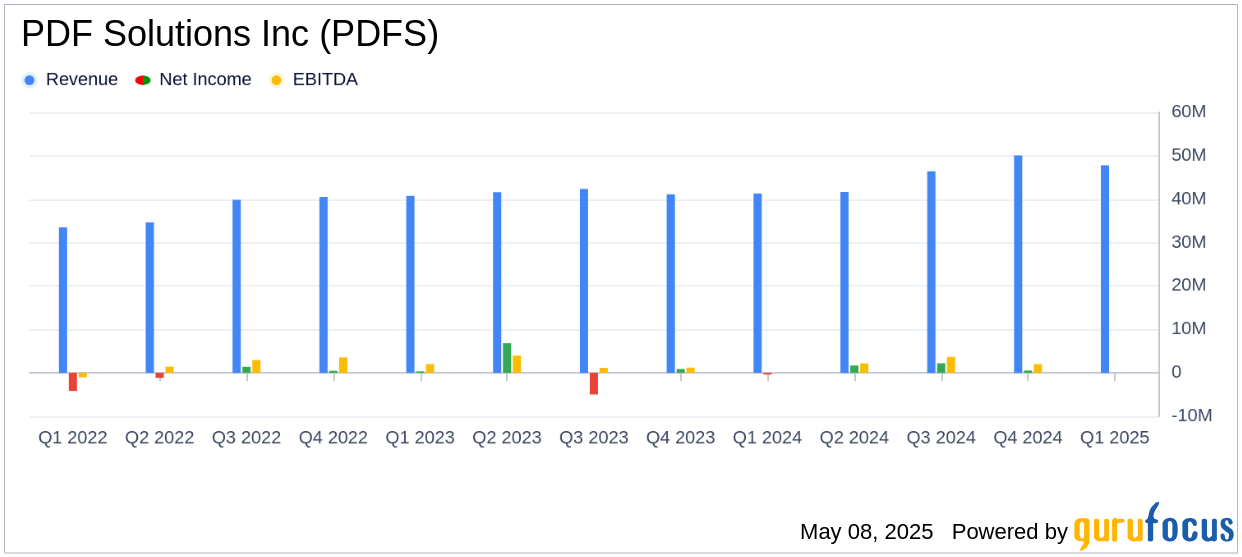Click the Q4 2022 EBITDA bar
The width and height of the screenshot is (1242, 557).
coord(344,365)
